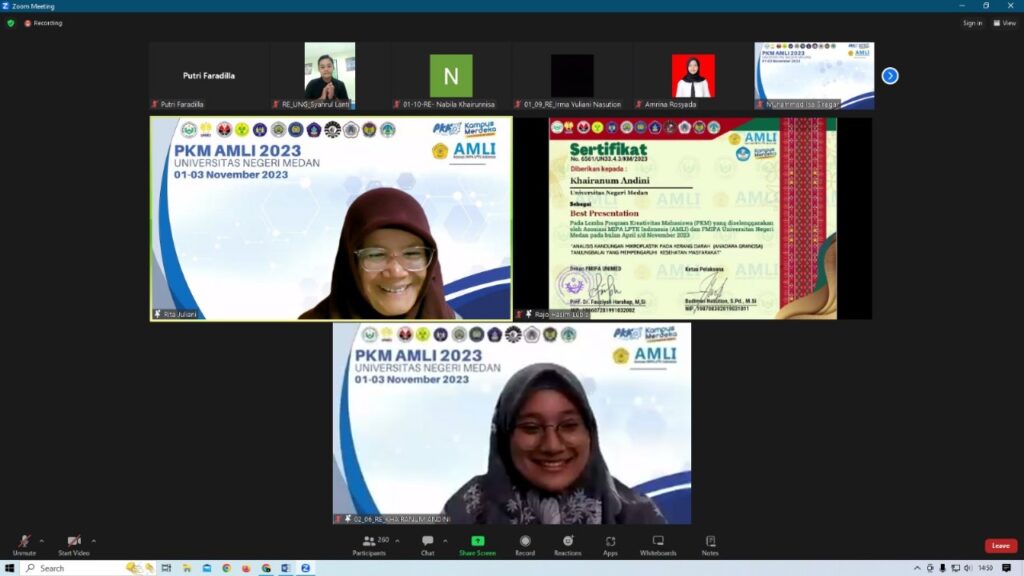This screenshot has width=1024, height=576.
Task: Select Putri Faradilla's participant tile
Action: pos(209,76)
